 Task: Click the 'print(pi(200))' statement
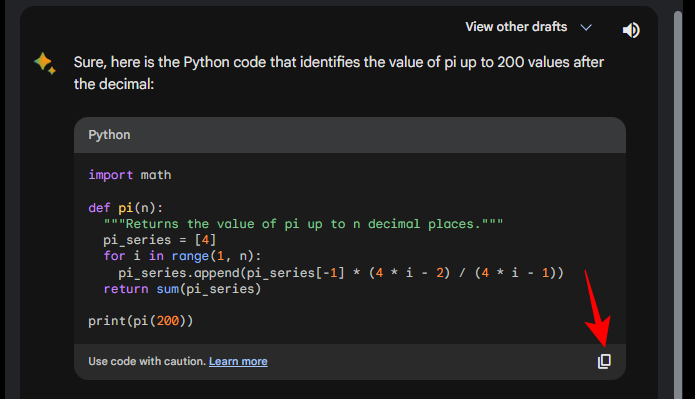[x=141, y=321]
